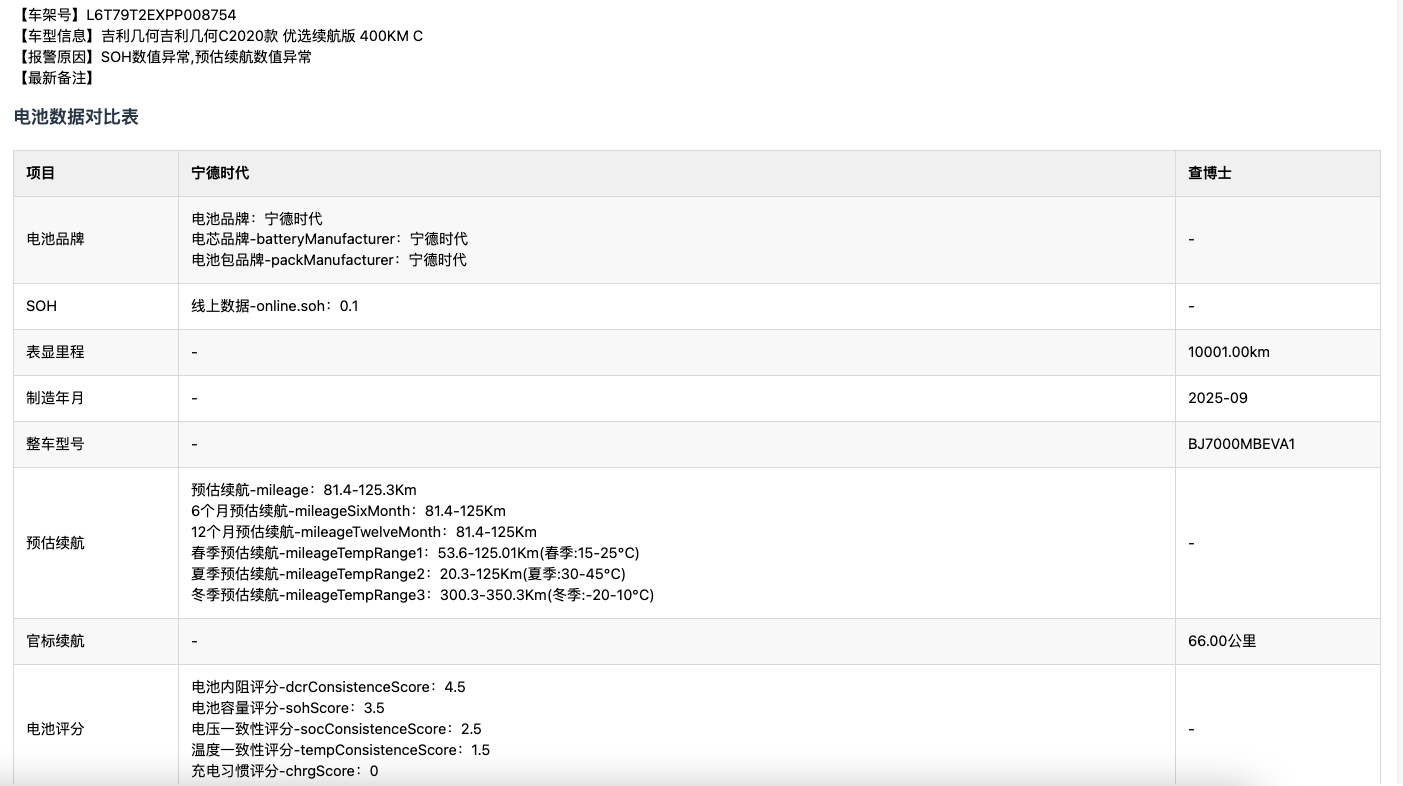This screenshot has height=786, width=1403.
Task: Click the dcrConsistenceScore 4.5 line
Action: click(x=328, y=688)
